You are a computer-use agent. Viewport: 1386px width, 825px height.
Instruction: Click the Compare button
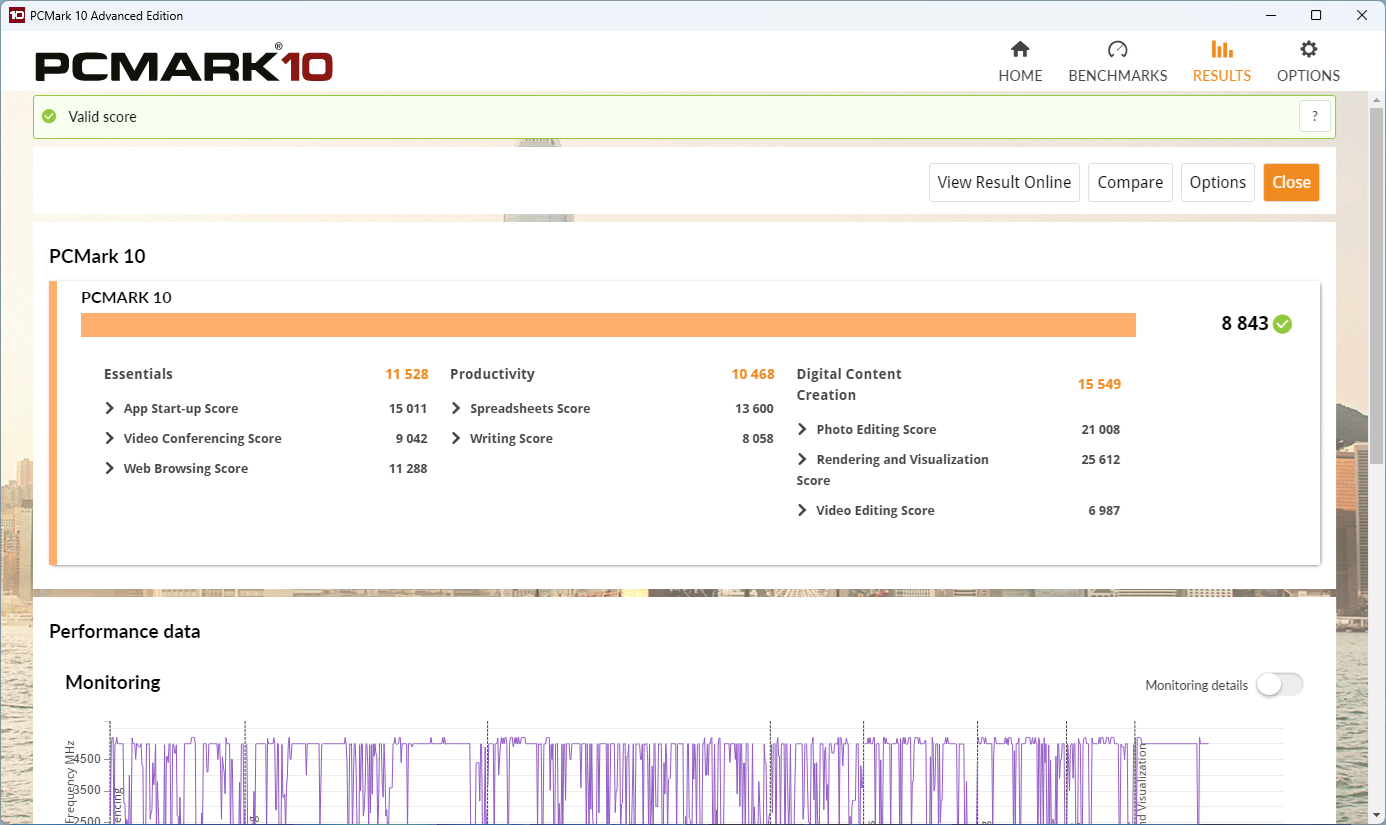[x=1130, y=182]
